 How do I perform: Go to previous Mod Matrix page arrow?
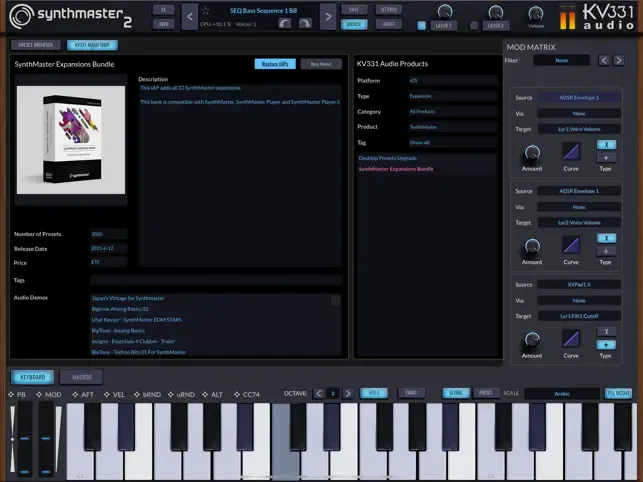[604, 61]
